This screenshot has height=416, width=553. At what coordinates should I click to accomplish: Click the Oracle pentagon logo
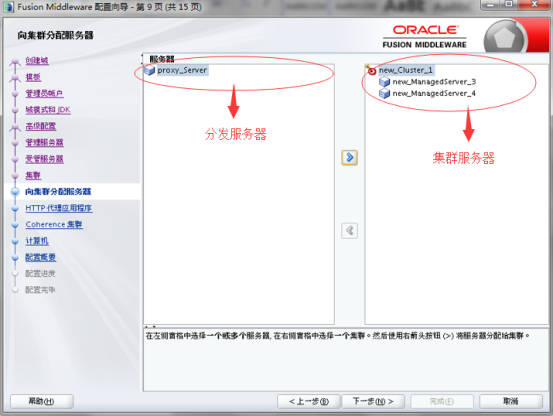(505, 37)
